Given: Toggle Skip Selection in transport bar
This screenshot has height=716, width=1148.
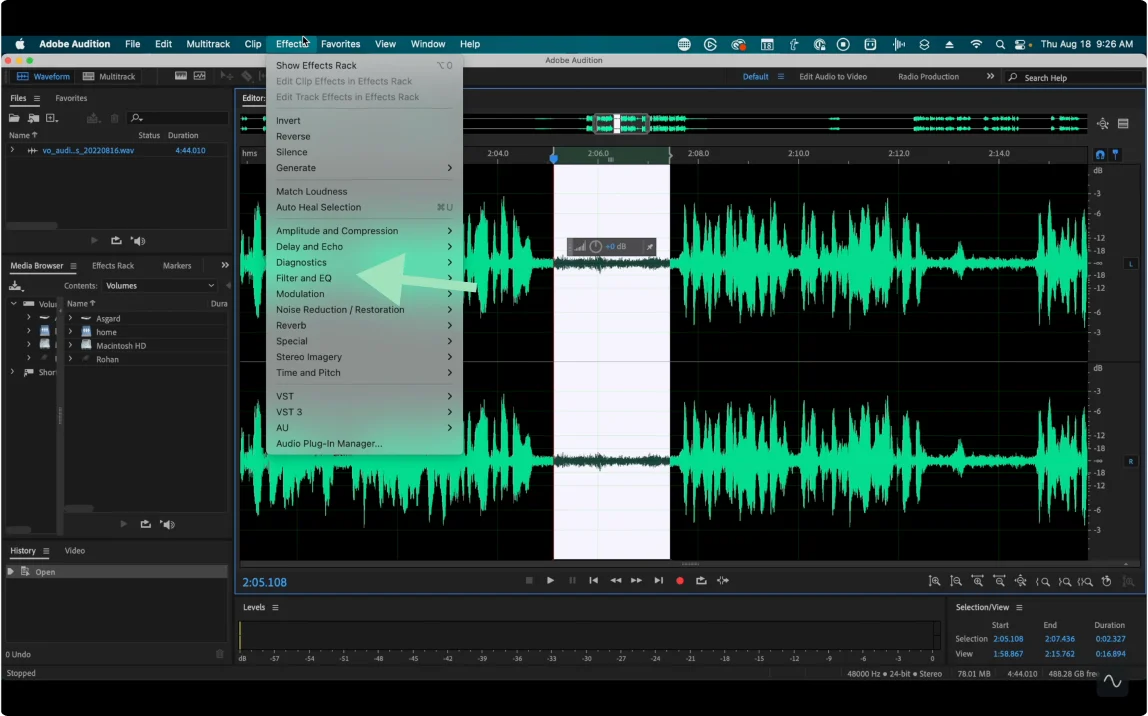Looking at the screenshot, I should click(723, 581).
